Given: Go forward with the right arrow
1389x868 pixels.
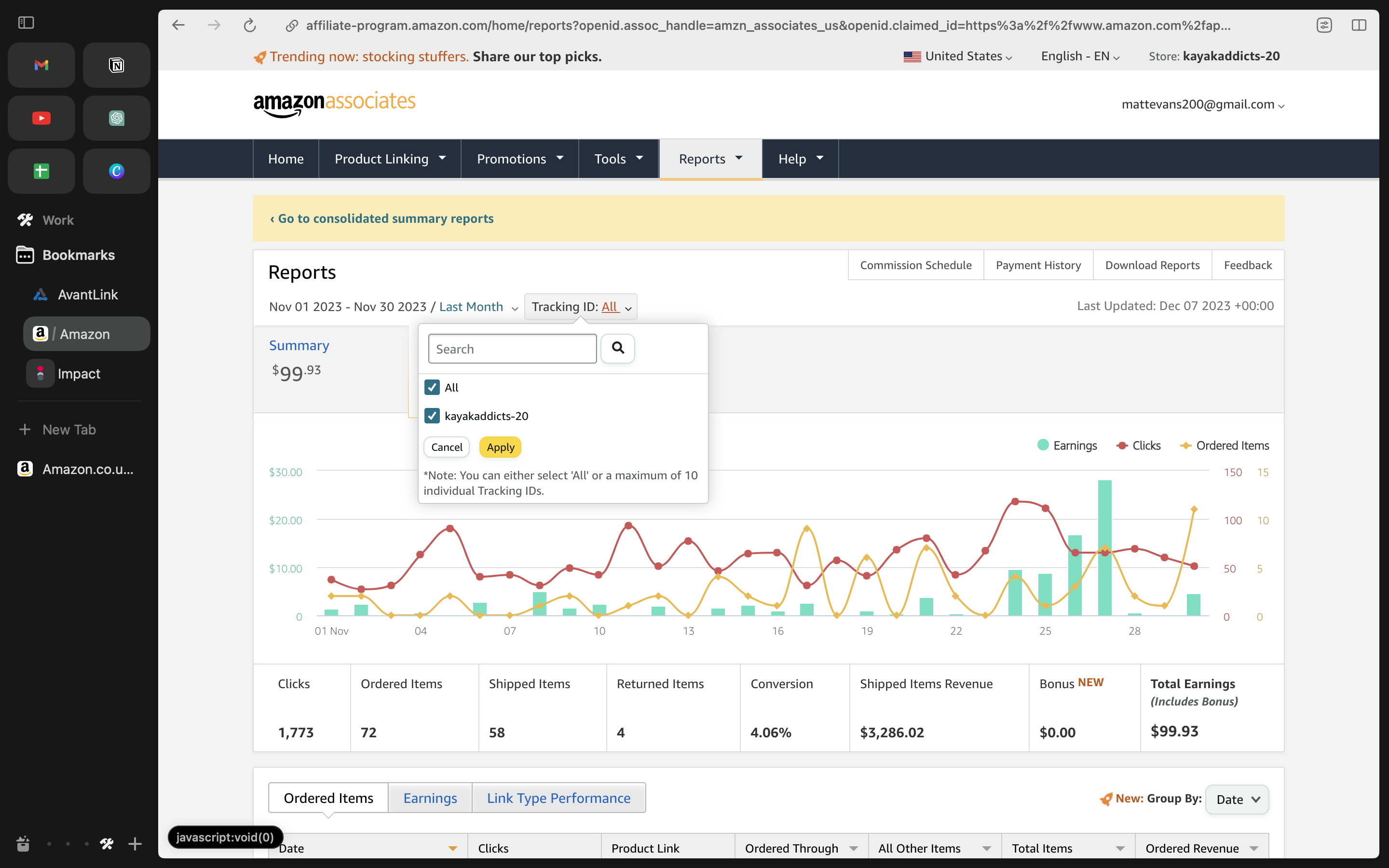Looking at the screenshot, I should click(x=214, y=25).
